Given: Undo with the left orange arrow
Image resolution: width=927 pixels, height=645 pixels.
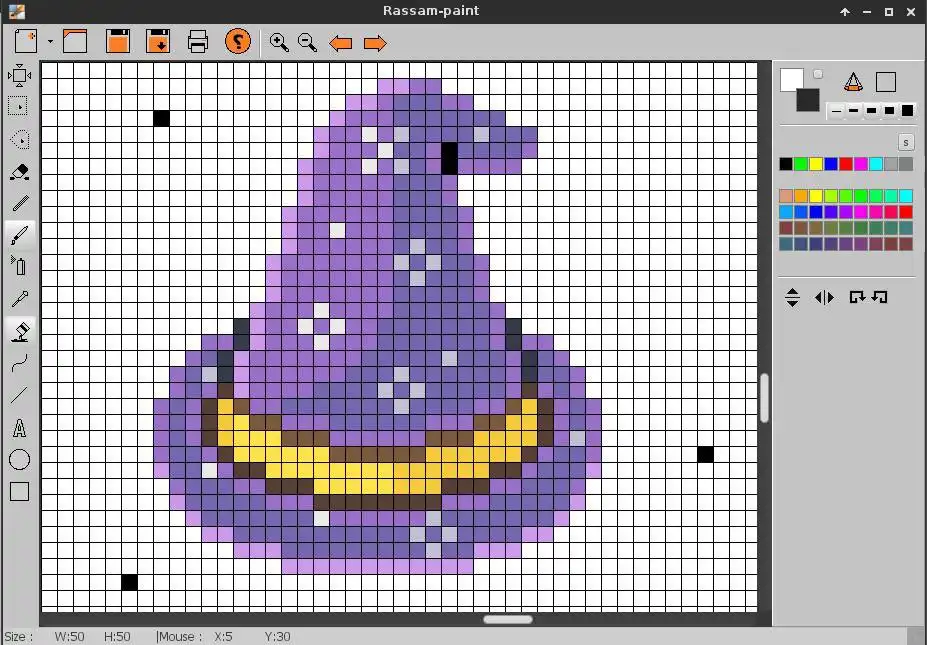Looking at the screenshot, I should tap(341, 43).
